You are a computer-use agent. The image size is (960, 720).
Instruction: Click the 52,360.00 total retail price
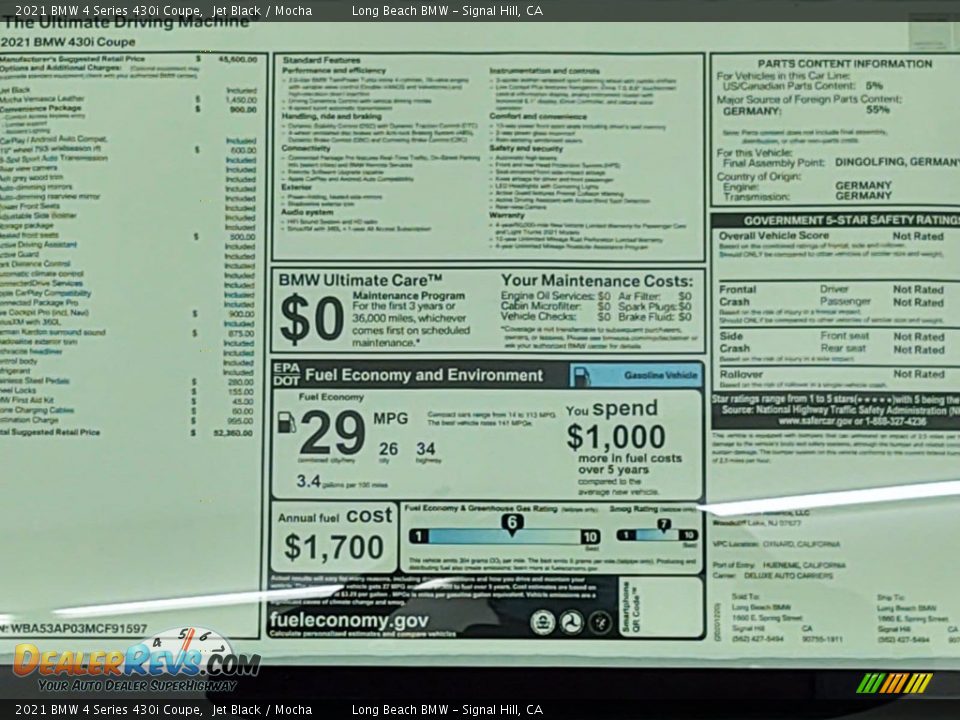point(233,433)
